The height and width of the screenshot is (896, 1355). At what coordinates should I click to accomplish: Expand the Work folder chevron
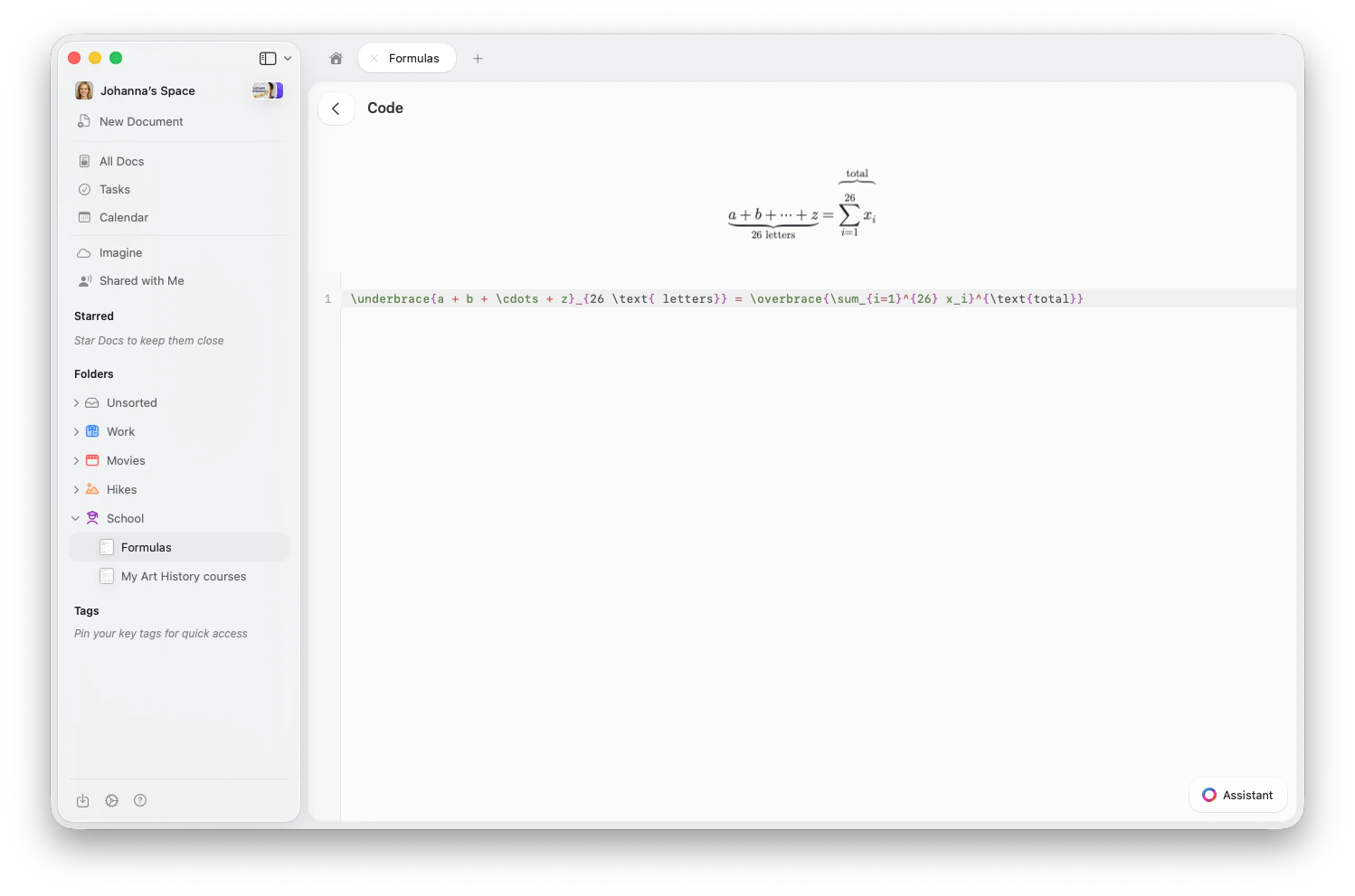76,432
